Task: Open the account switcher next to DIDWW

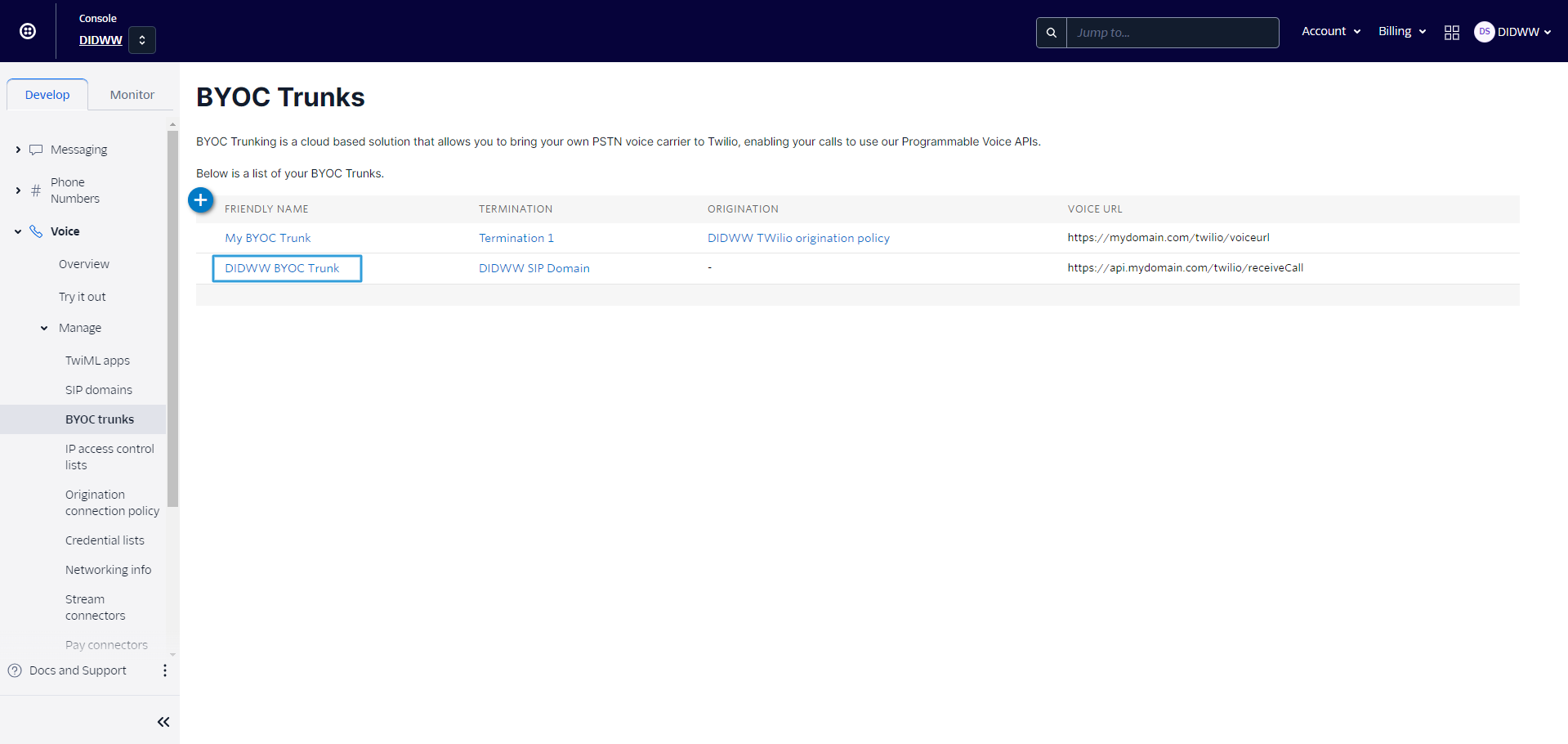Action: click(142, 40)
